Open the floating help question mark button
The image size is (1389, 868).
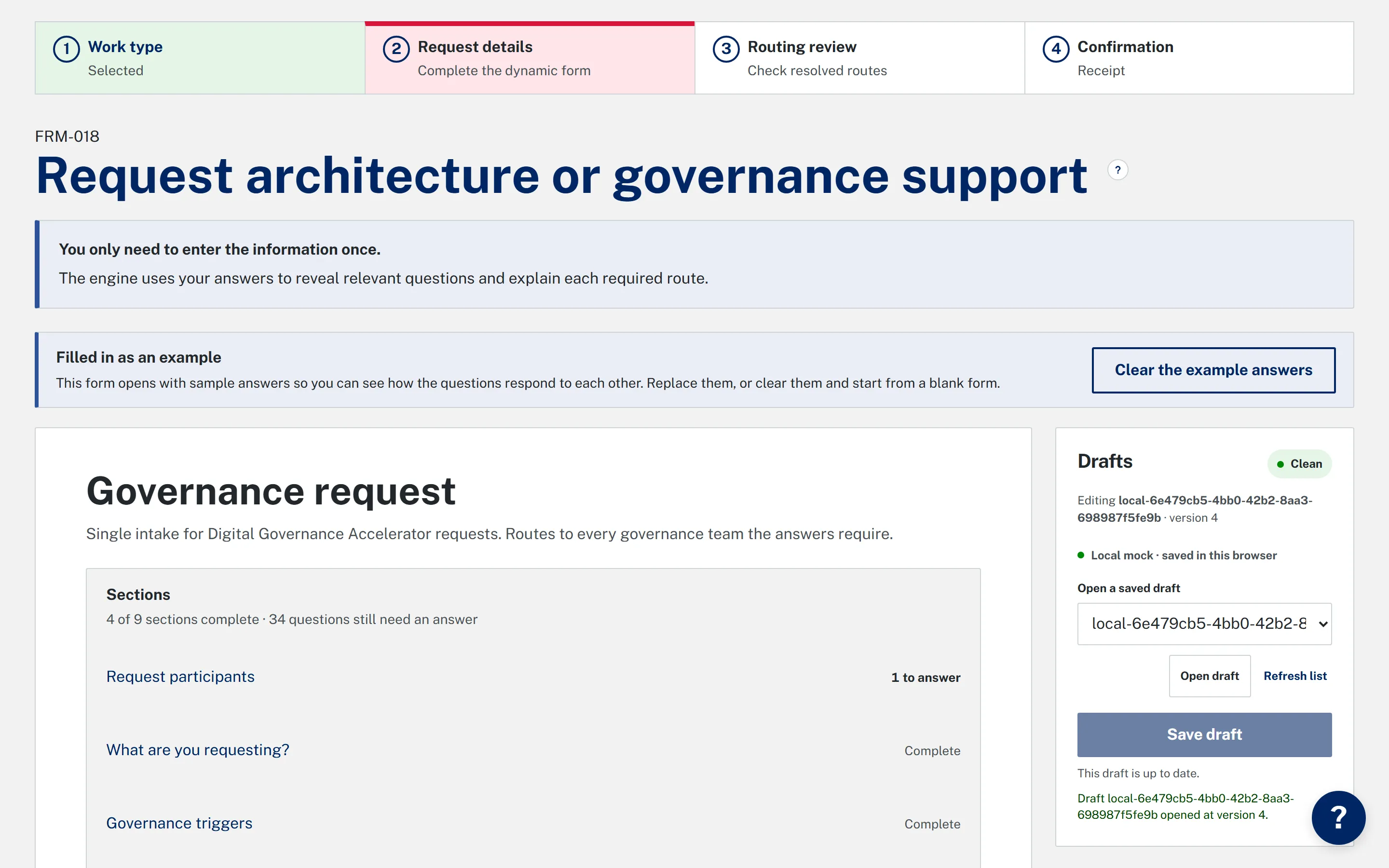(1338, 817)
